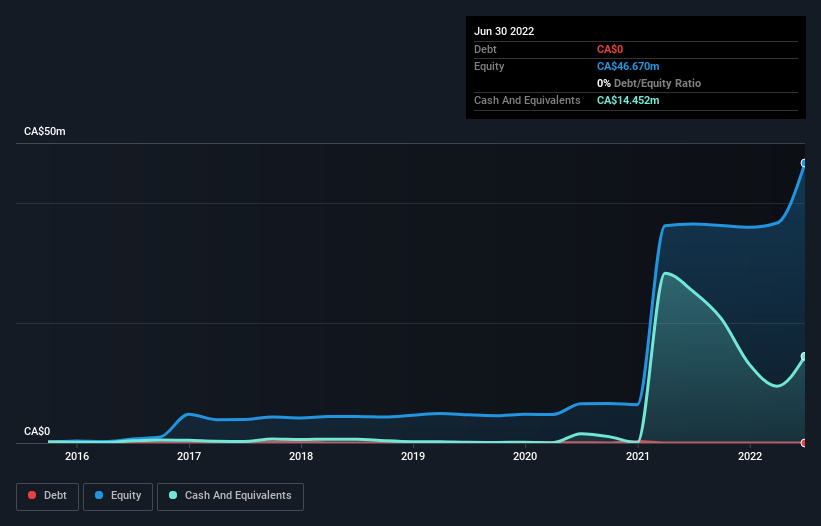Click the 2022 x-axis label
821x526 pixels.
click(x=750, y=456)
